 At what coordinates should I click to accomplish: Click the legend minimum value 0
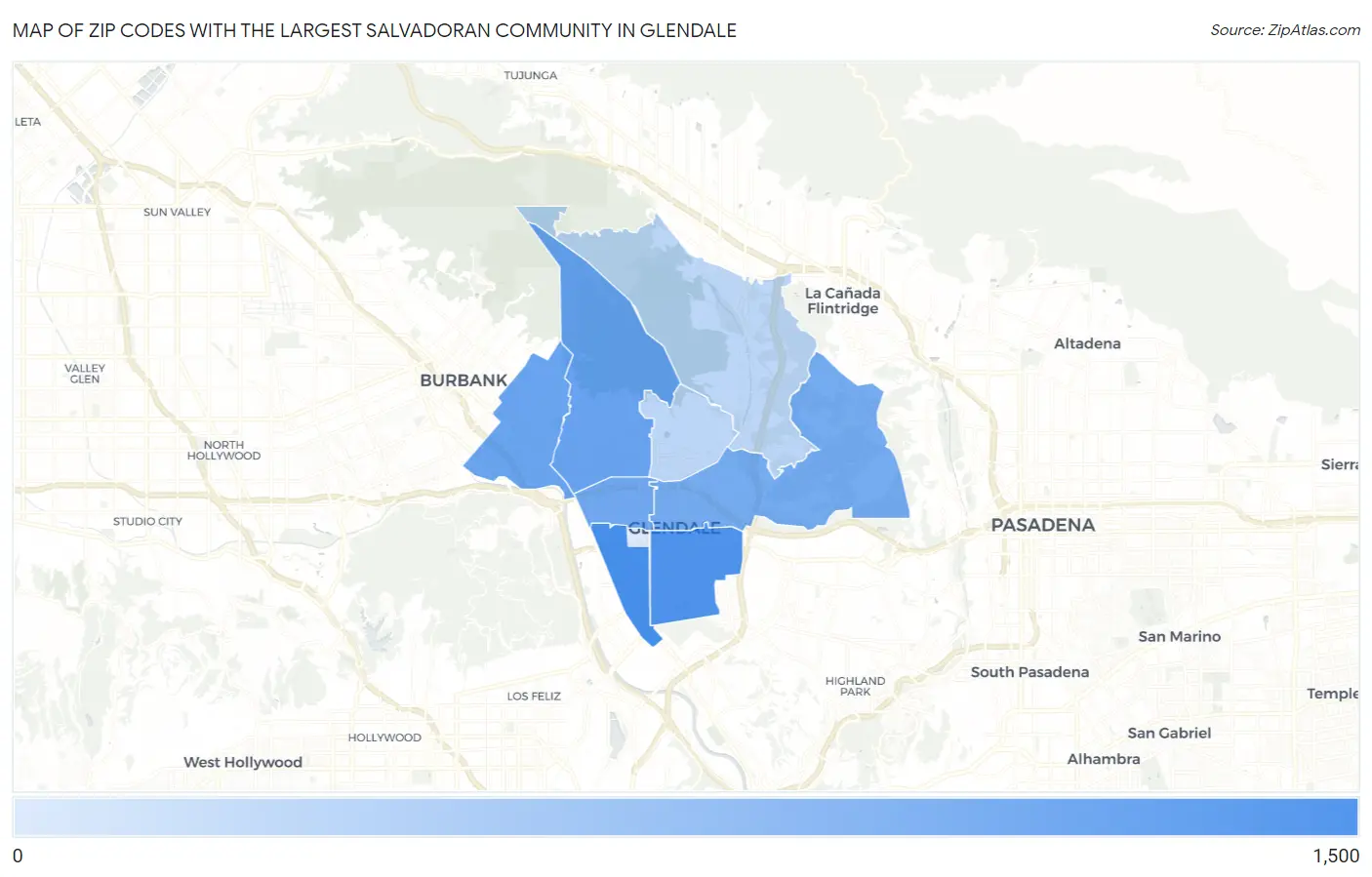pos(18,856)
